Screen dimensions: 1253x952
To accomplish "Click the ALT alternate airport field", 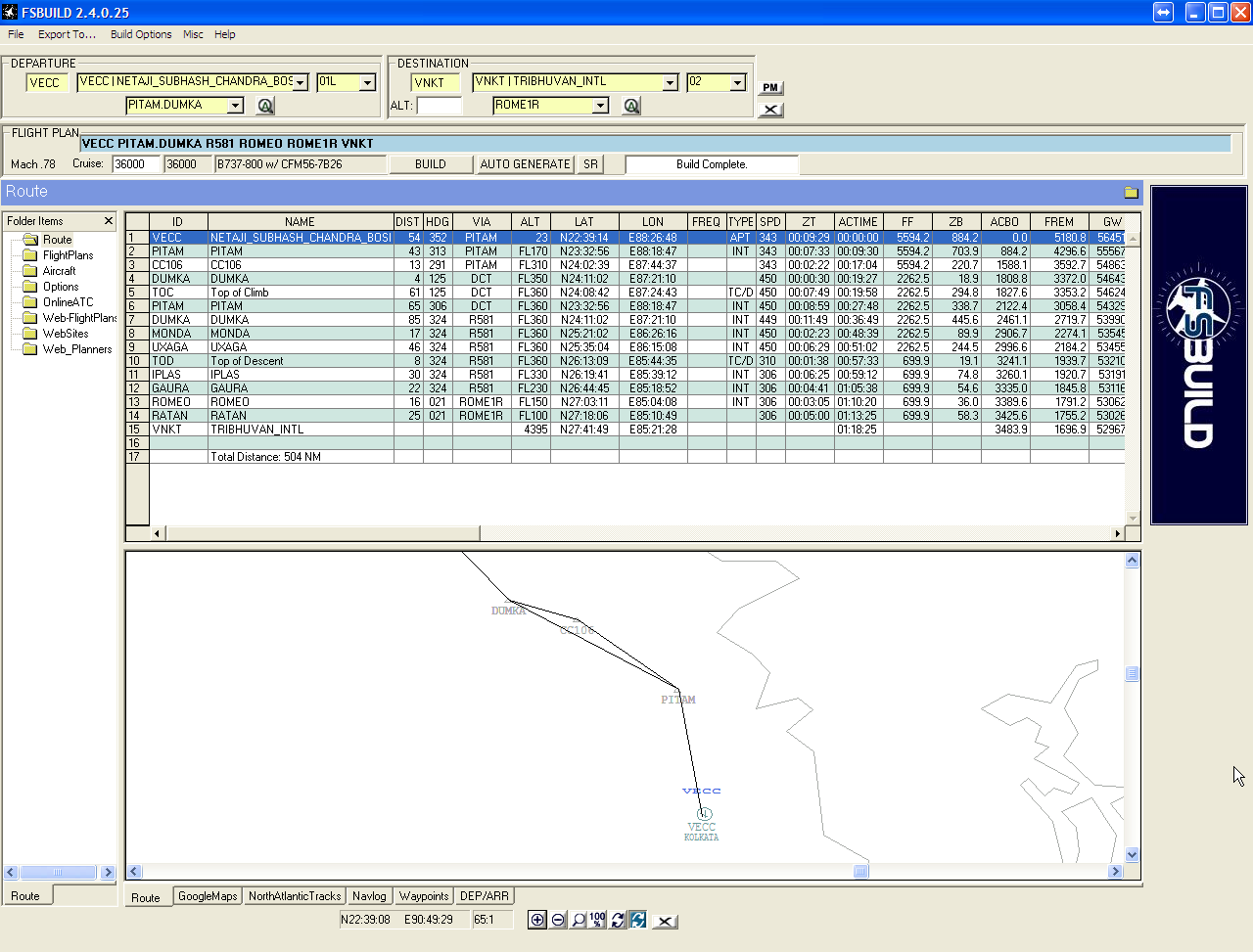I will (439, 106).
